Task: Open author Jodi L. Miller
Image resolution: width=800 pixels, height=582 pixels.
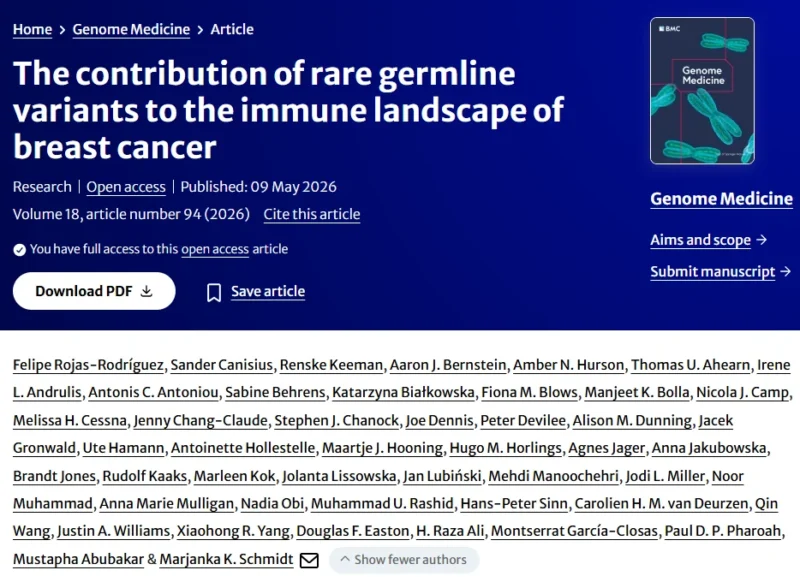Action: [665, 476]
